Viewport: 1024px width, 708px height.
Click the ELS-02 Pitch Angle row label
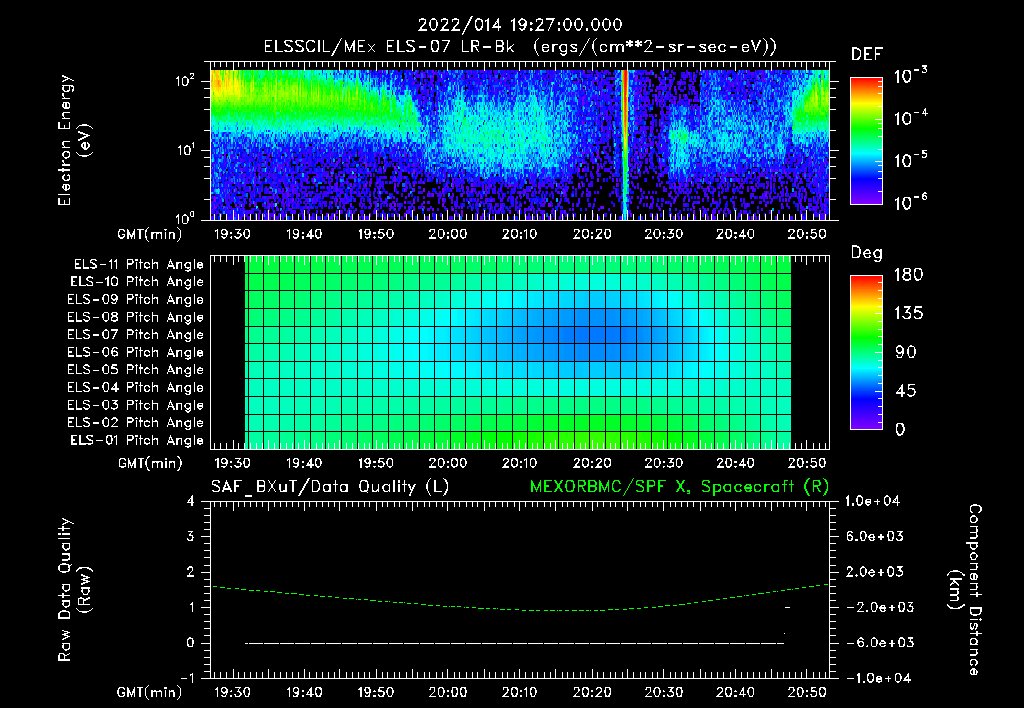136,423
